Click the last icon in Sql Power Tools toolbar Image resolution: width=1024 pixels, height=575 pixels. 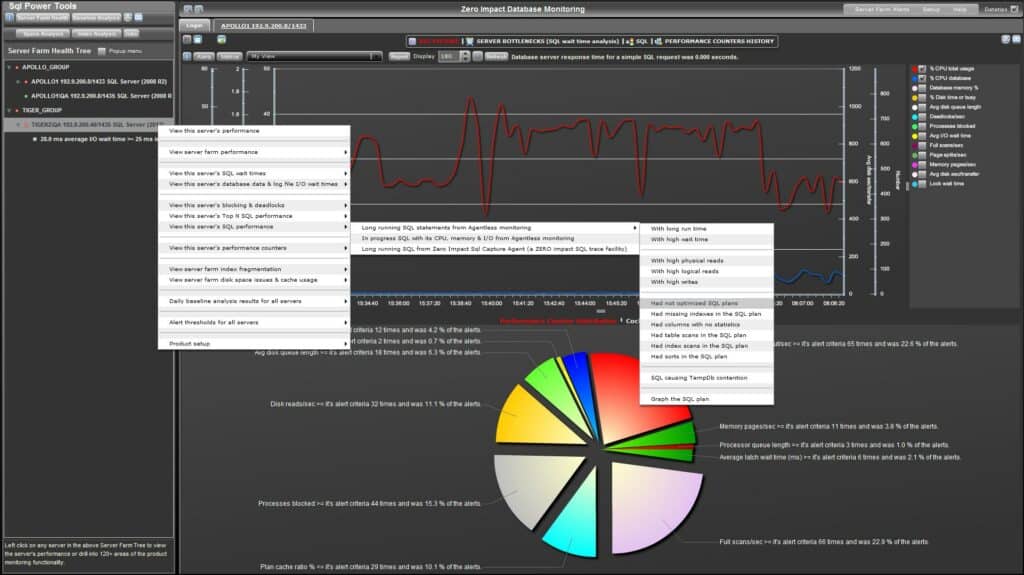coord(138,18)
